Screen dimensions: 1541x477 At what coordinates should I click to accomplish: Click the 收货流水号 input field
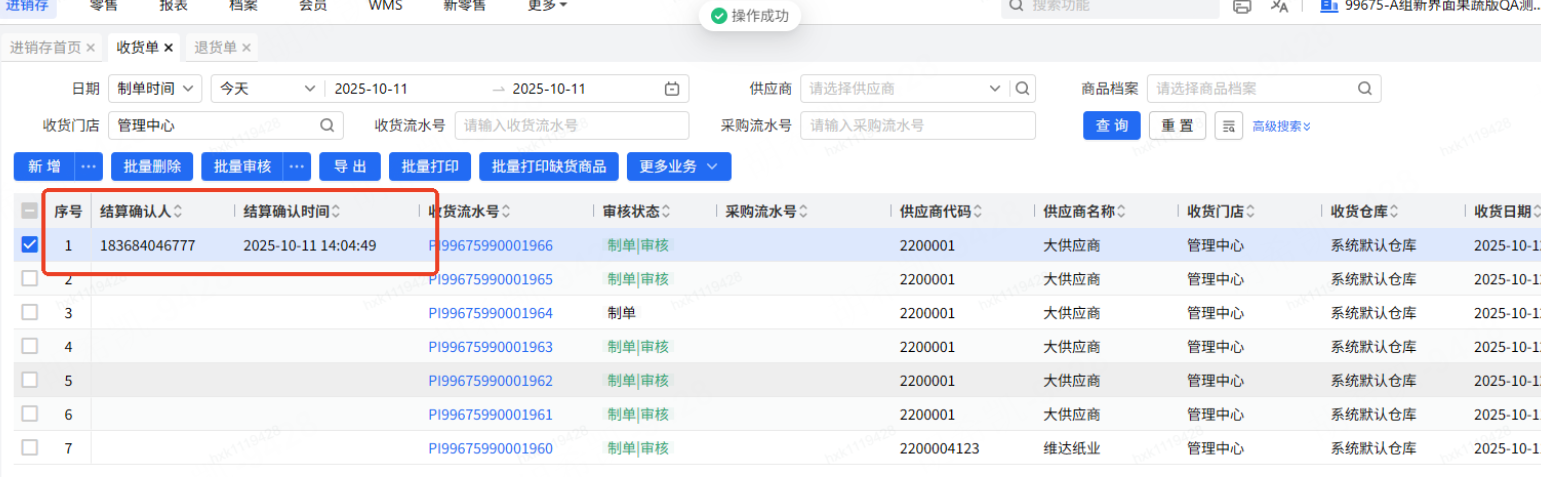click(572, 126)
